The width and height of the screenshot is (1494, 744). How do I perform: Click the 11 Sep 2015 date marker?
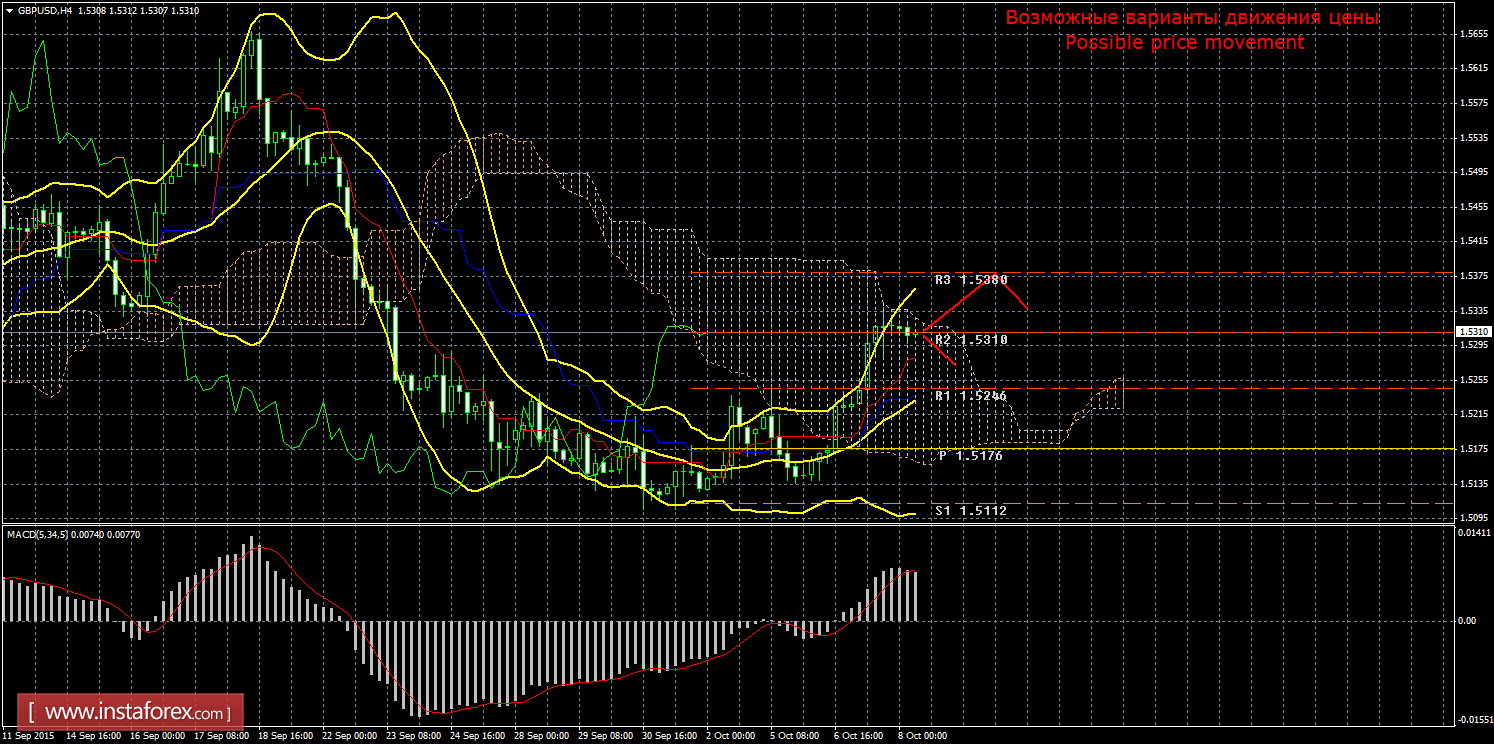pos(28,737)
